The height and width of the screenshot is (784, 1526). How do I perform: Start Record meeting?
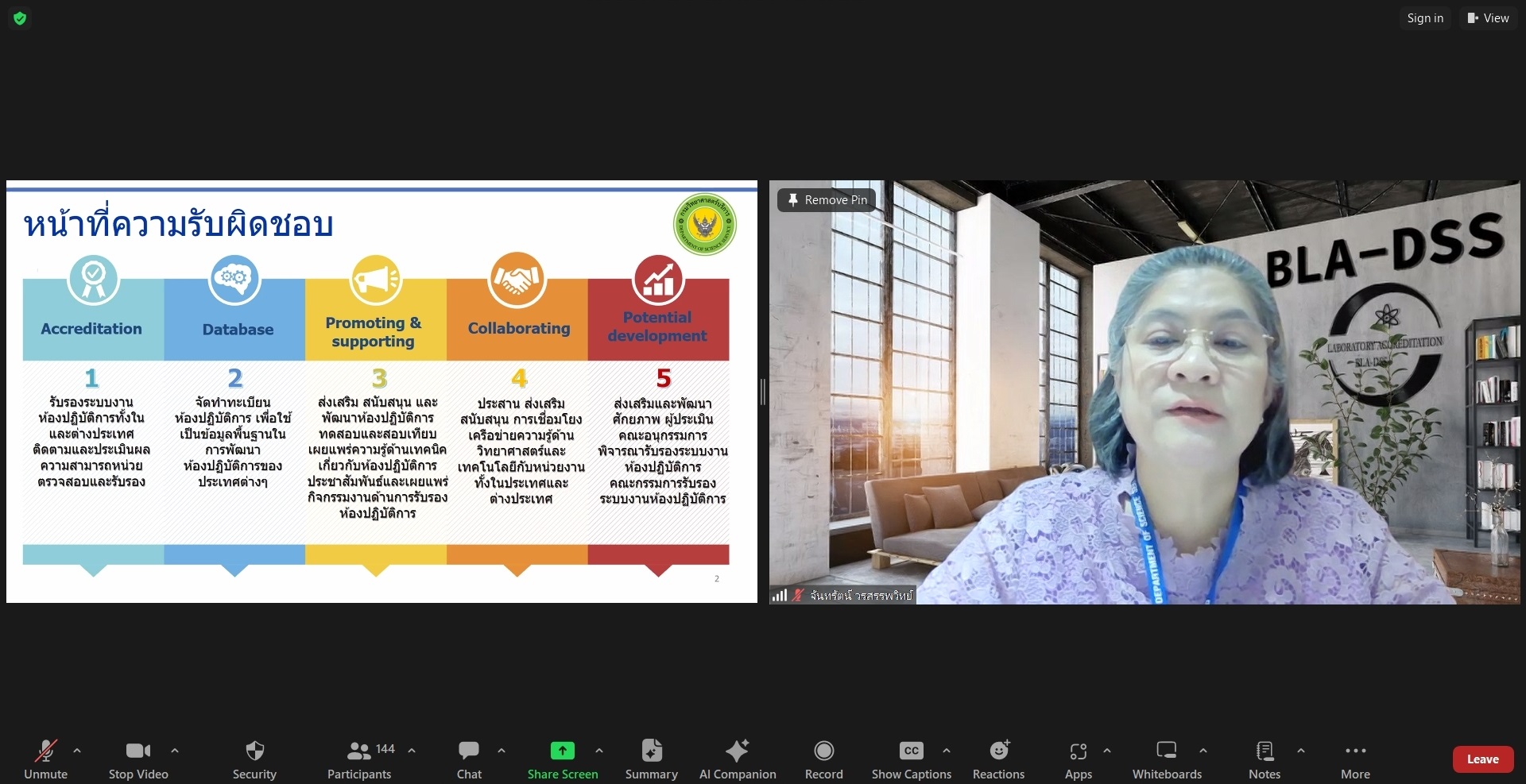[x=823, y=759]
